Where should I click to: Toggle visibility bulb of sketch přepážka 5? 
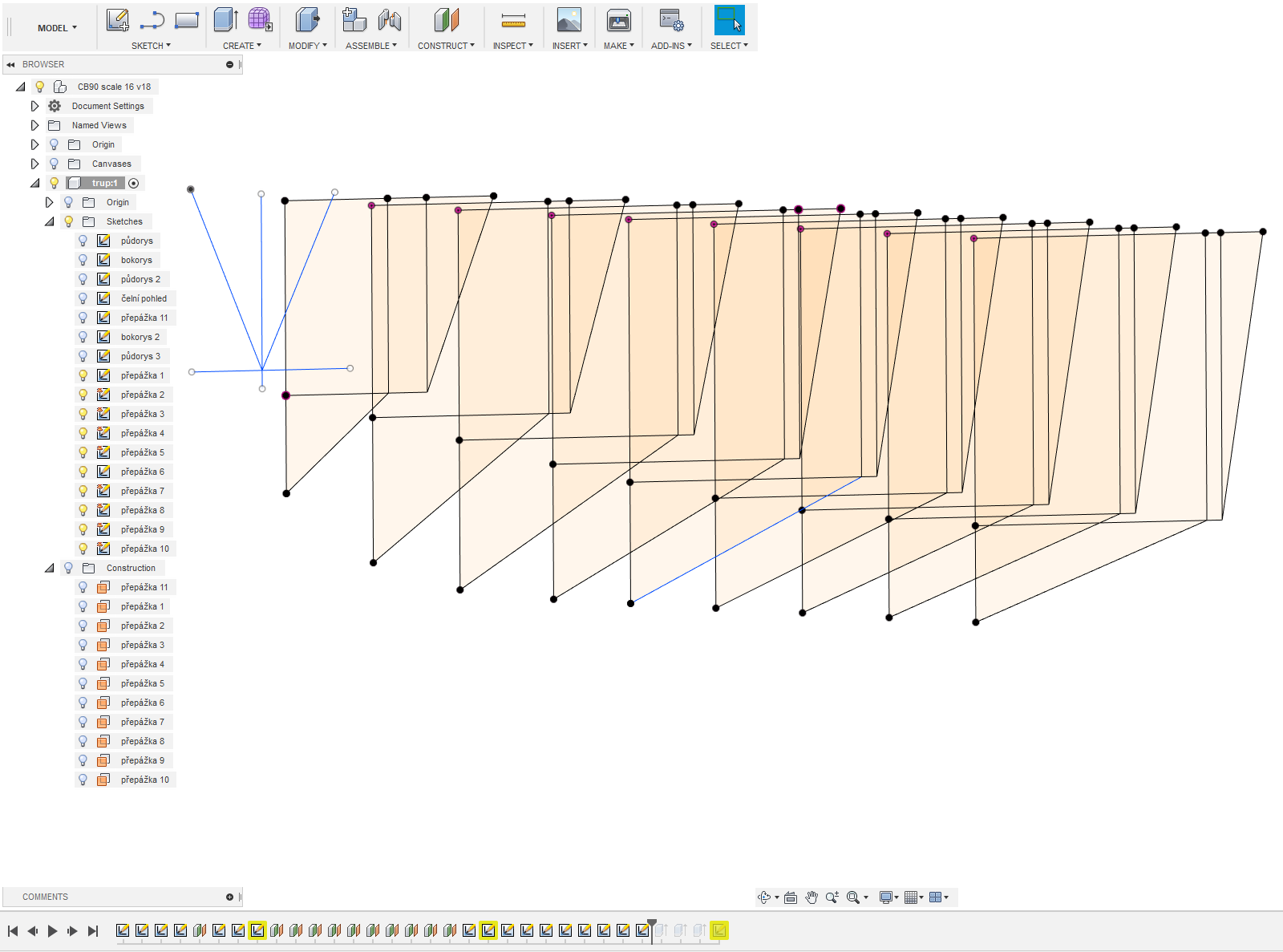click(x=83, y=452)
